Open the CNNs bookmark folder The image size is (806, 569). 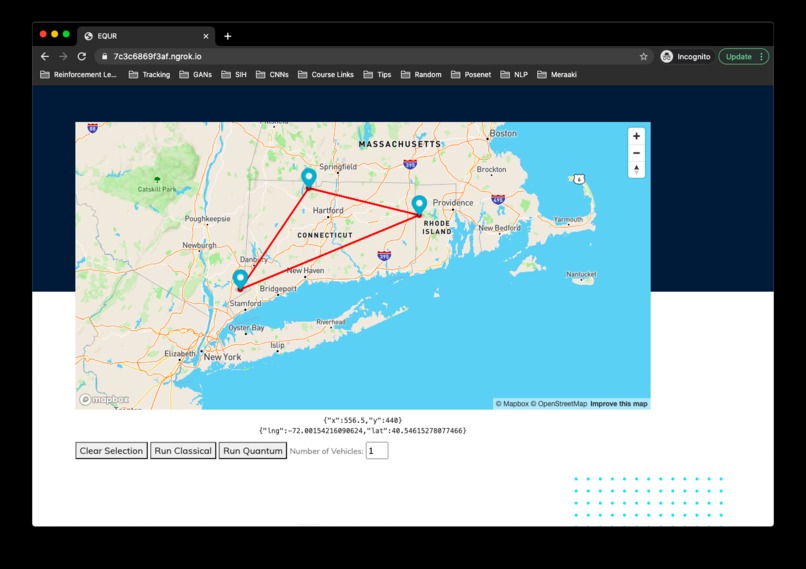coord(272,75)
